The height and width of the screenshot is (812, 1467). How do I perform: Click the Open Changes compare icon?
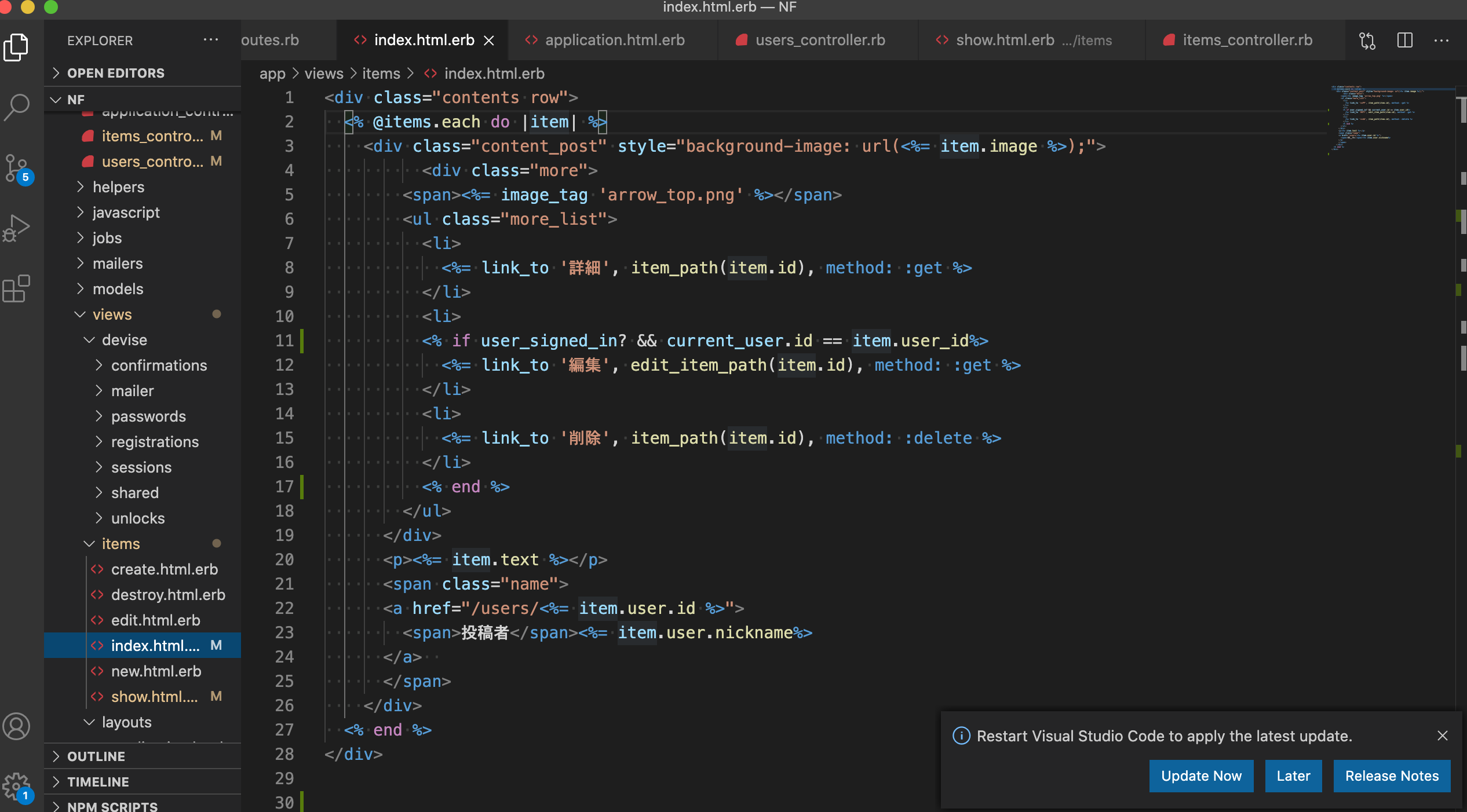click(x=1367, y=41)
